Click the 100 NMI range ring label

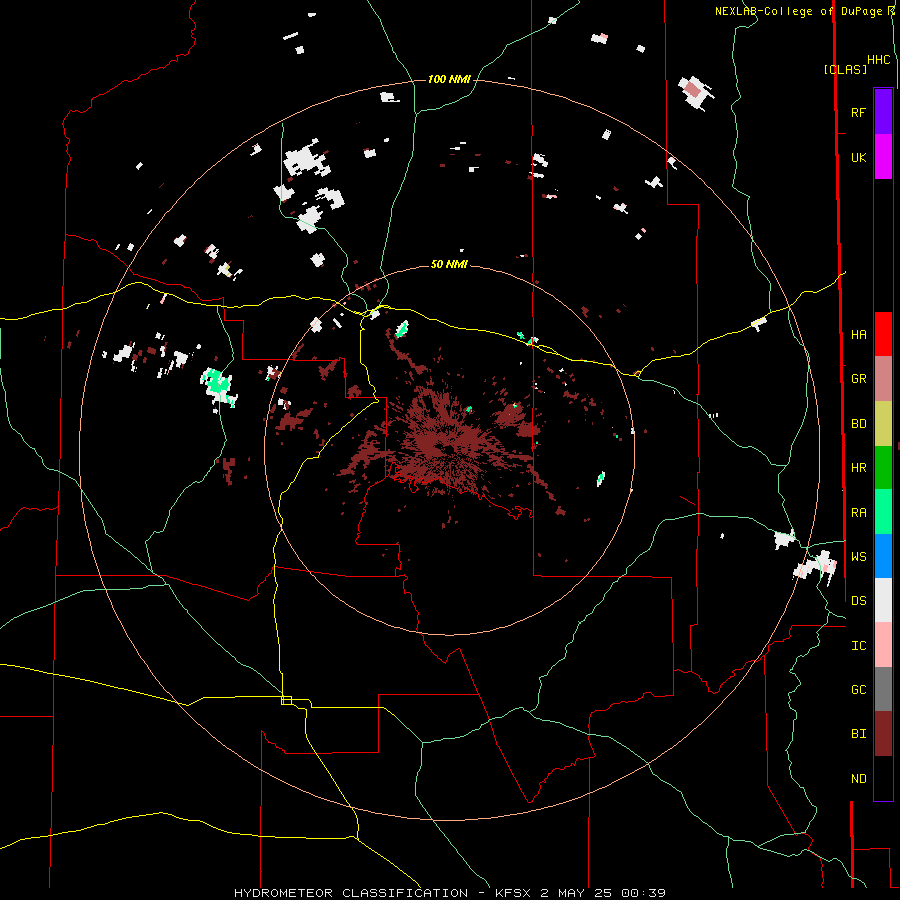[449, 79]
